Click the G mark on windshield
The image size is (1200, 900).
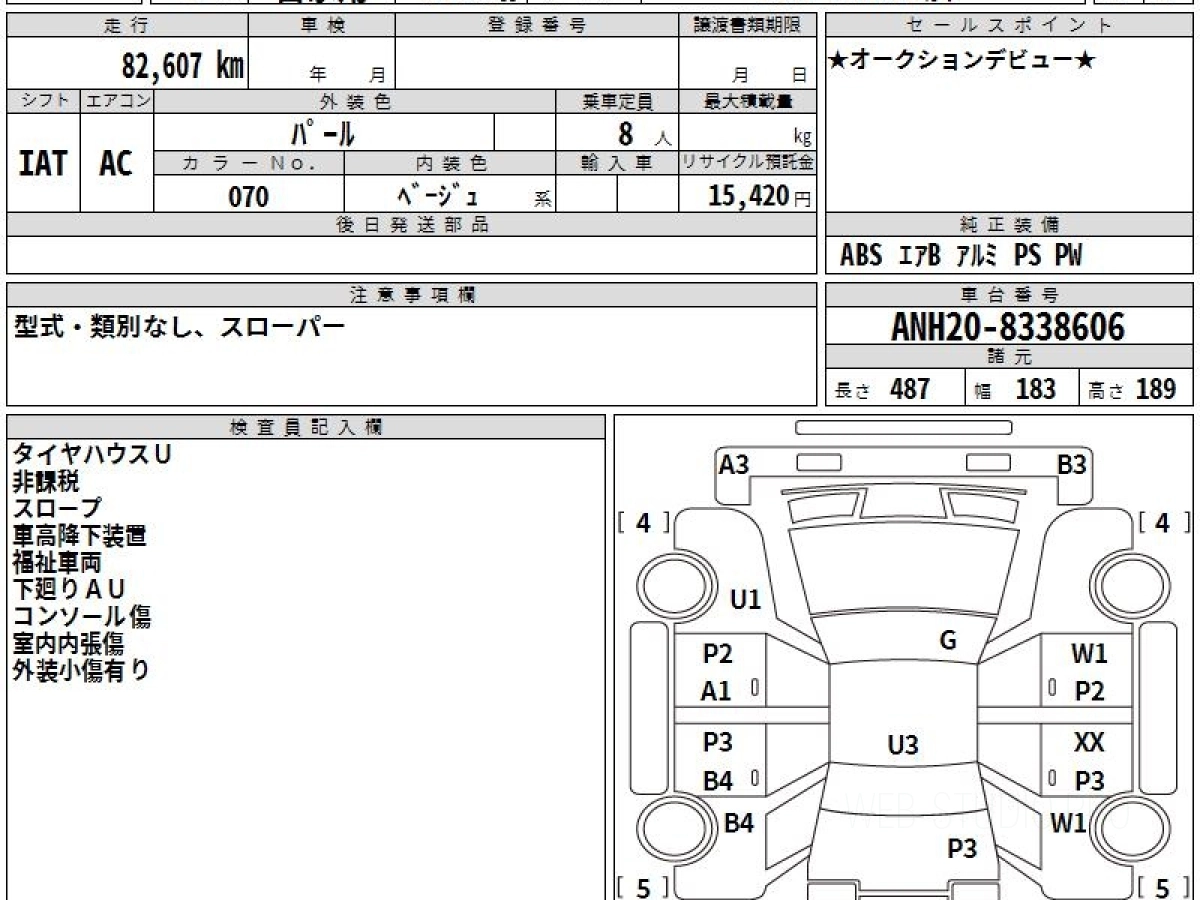coord(948,641)
